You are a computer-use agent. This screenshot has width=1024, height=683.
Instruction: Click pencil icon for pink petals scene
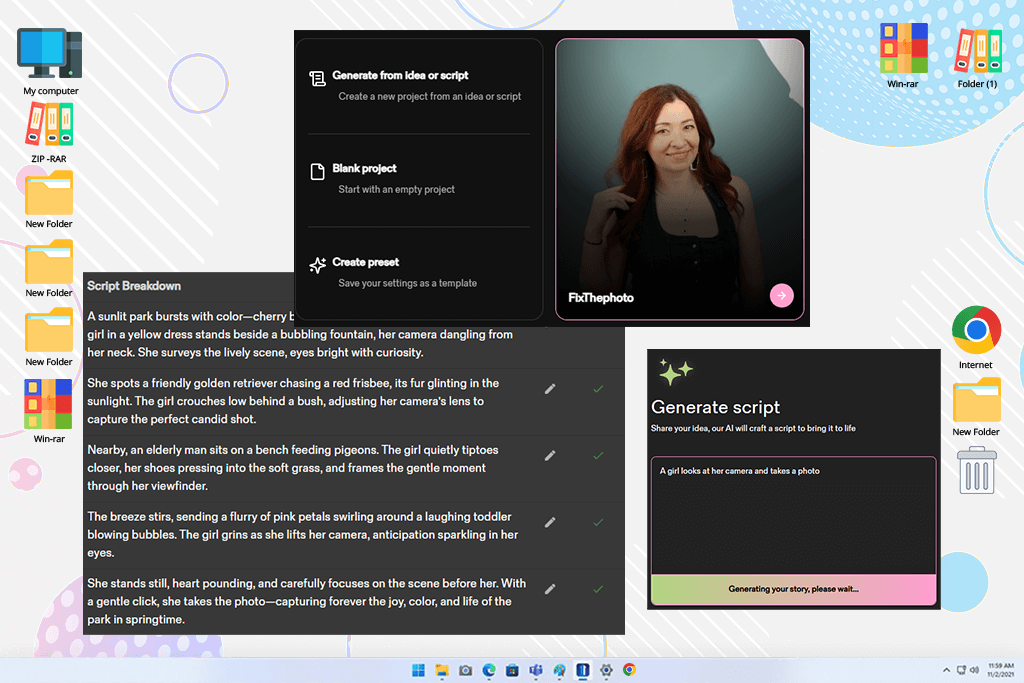pyautogui.click(x=551, y=522)
